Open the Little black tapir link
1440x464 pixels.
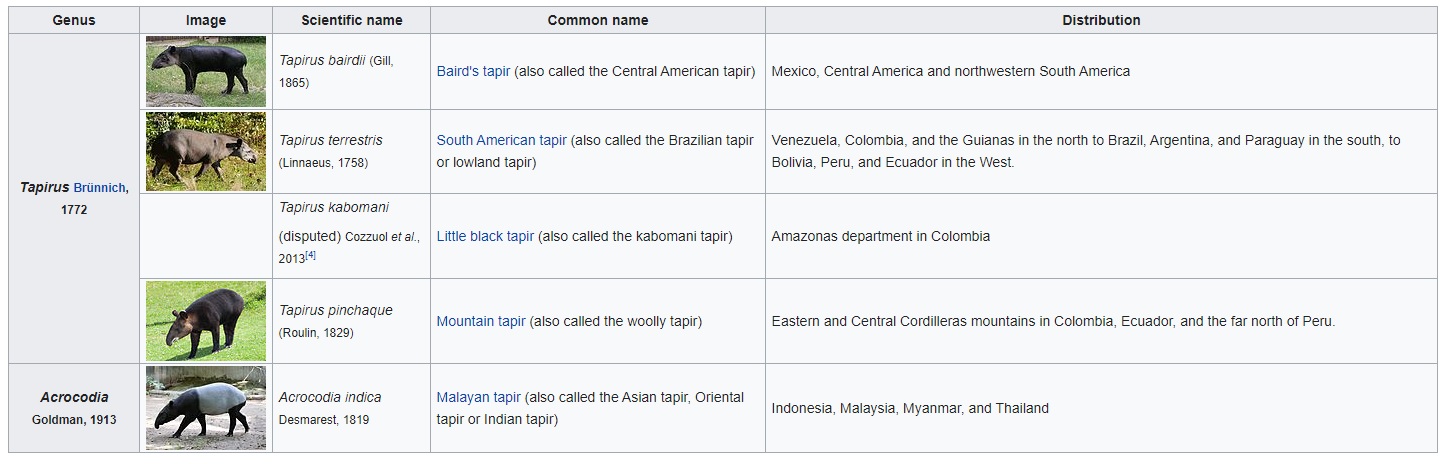click(485, 236)
